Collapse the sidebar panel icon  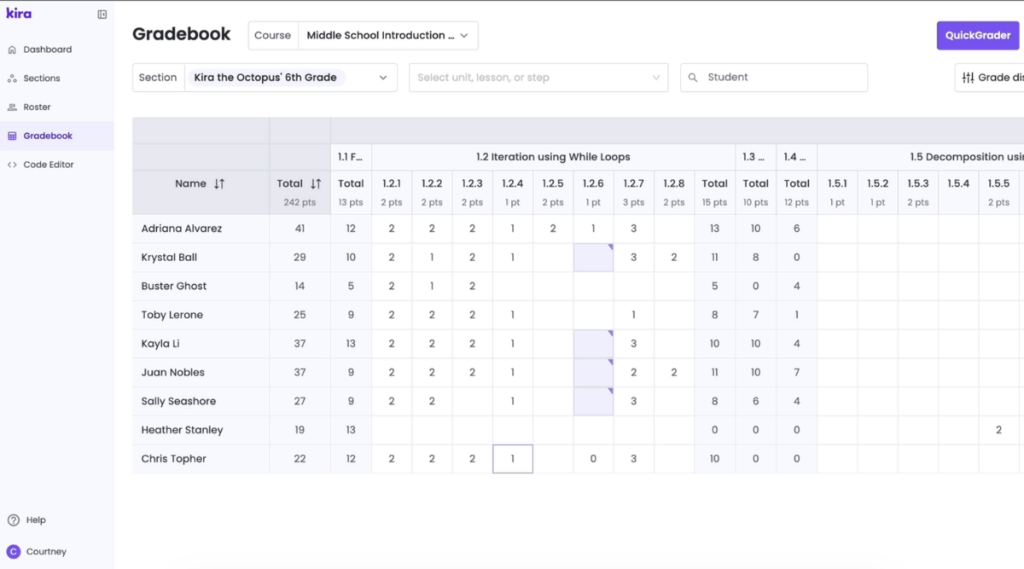pyautogui.click(x=102, y=14)
